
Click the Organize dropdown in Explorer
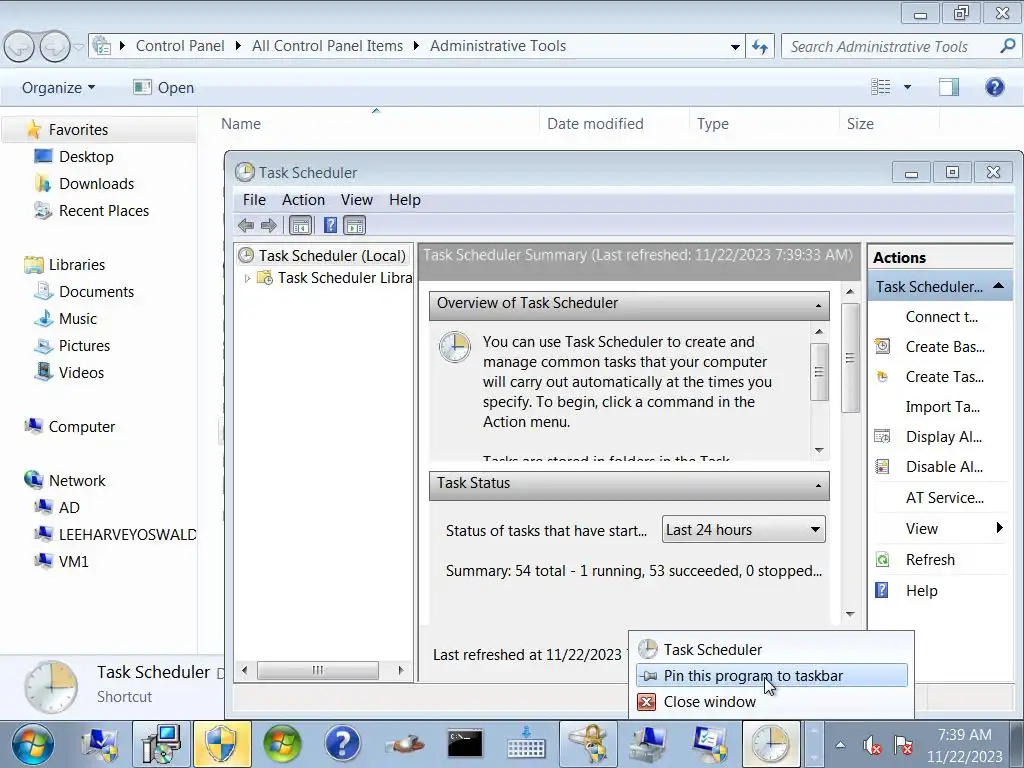point(58,88)
